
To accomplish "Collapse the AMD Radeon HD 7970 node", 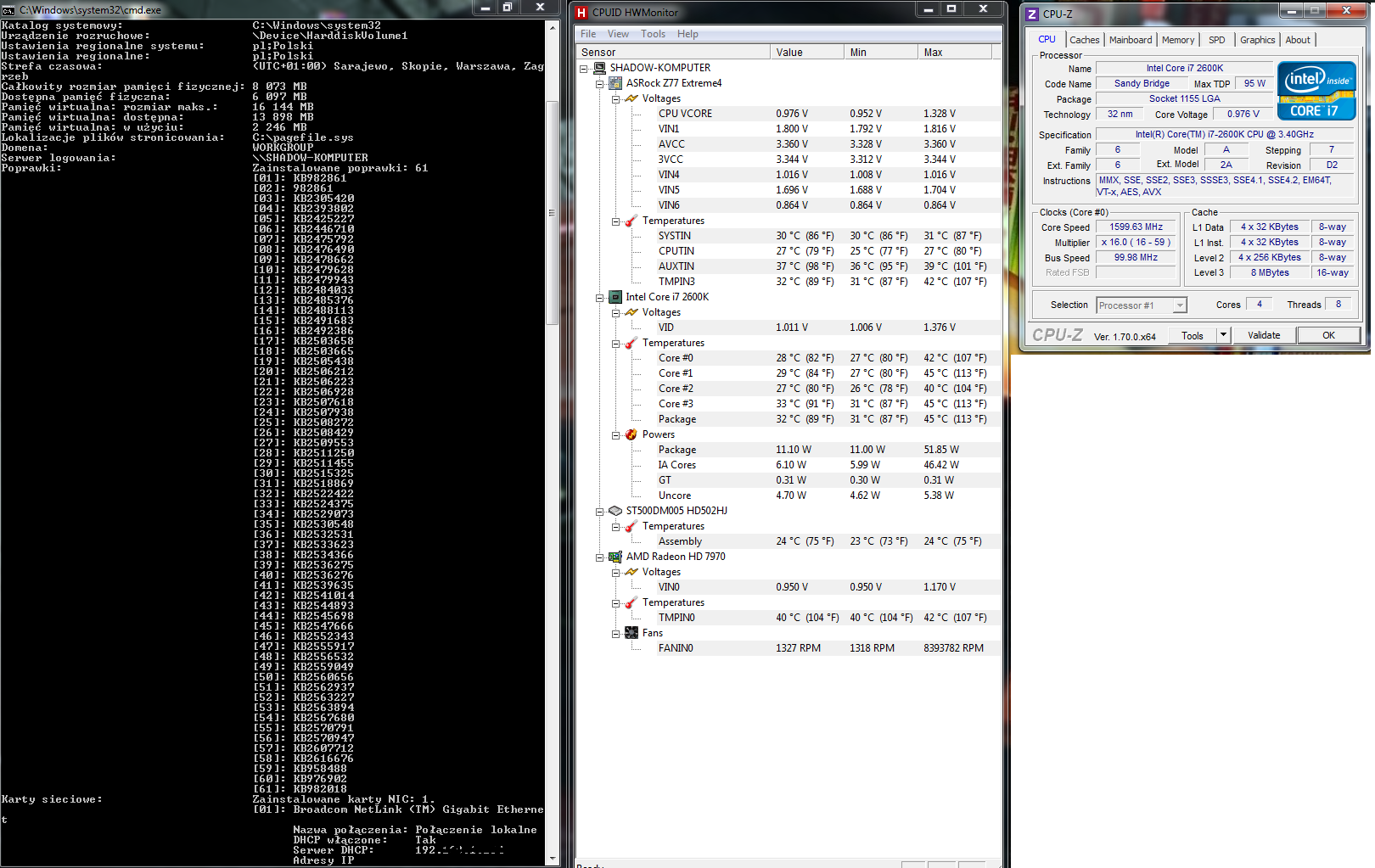I will coord(599,557).
